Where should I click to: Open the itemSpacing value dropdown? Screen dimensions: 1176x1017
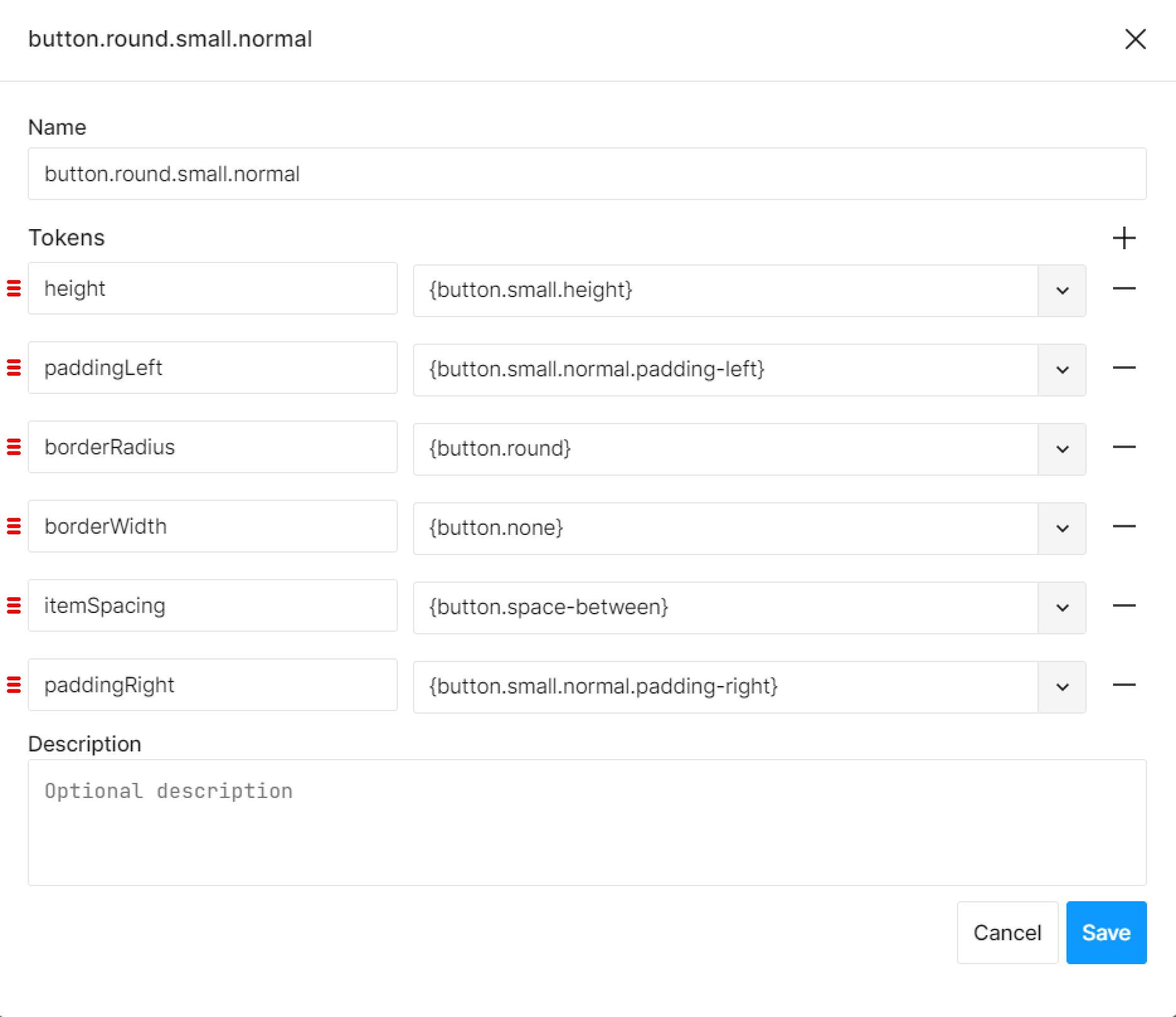pyautogui.click(x=1062, y=607)
